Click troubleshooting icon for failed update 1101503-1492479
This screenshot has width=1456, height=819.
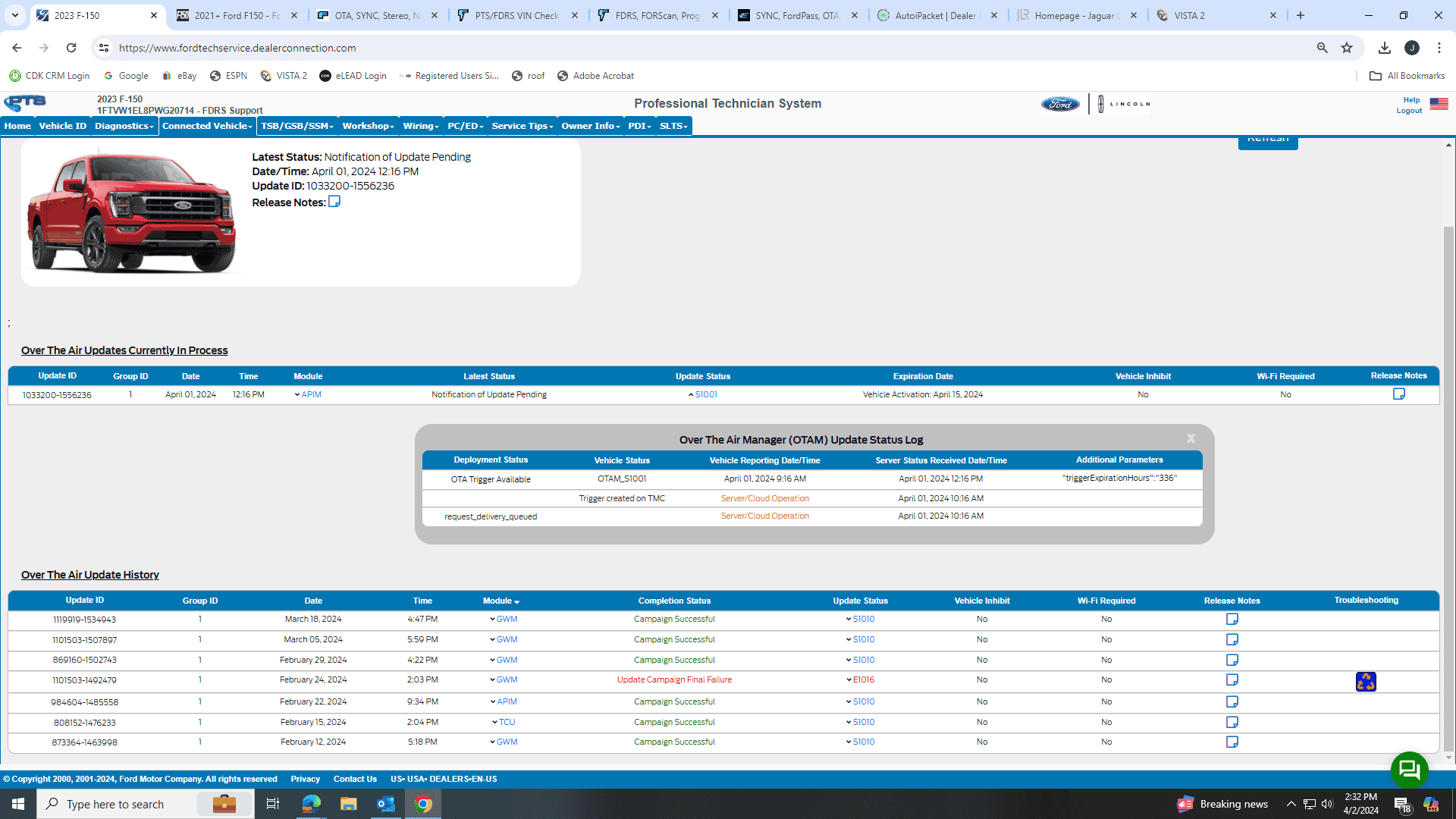(1366, 682)
